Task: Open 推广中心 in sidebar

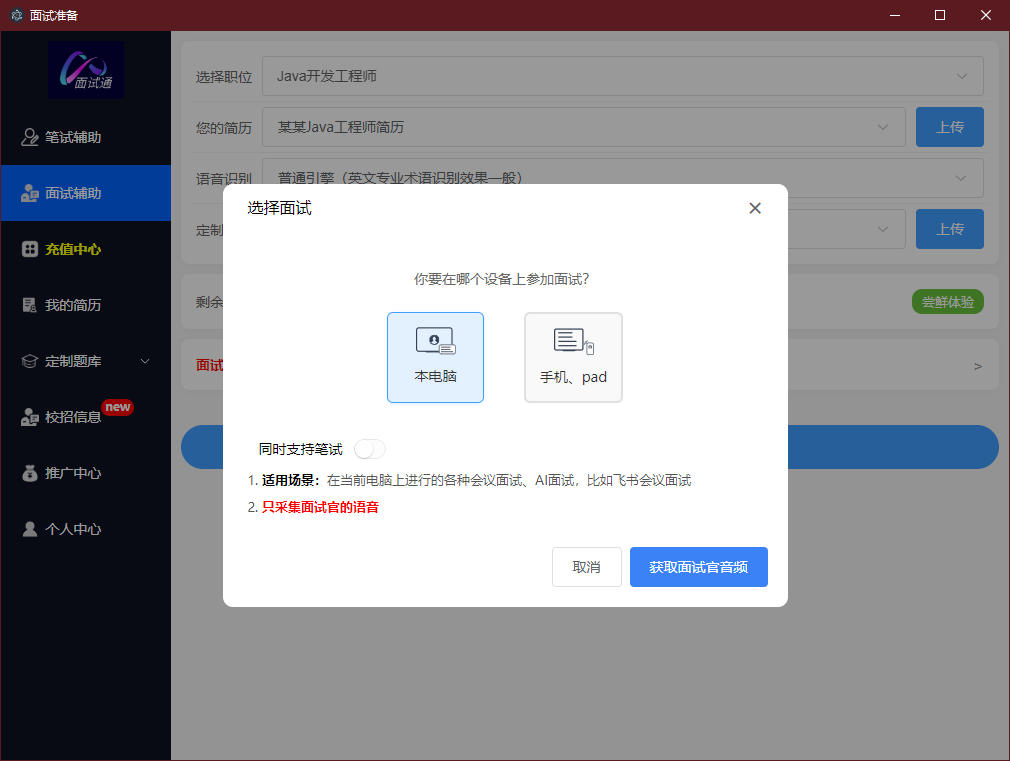Action: (86, 473)
